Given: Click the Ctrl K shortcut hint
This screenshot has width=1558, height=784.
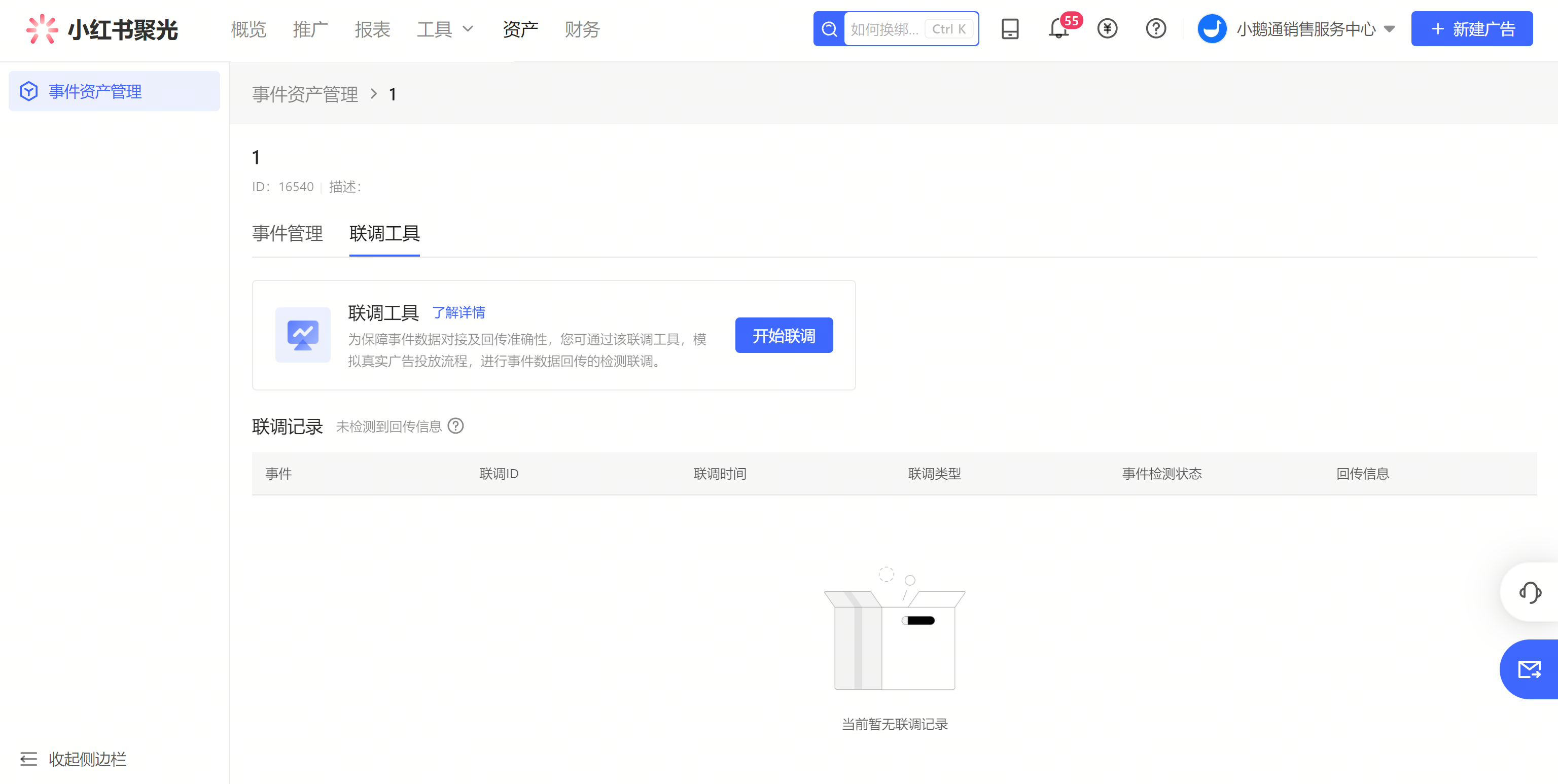Looking at the screenshot, I should pos(948,29).
